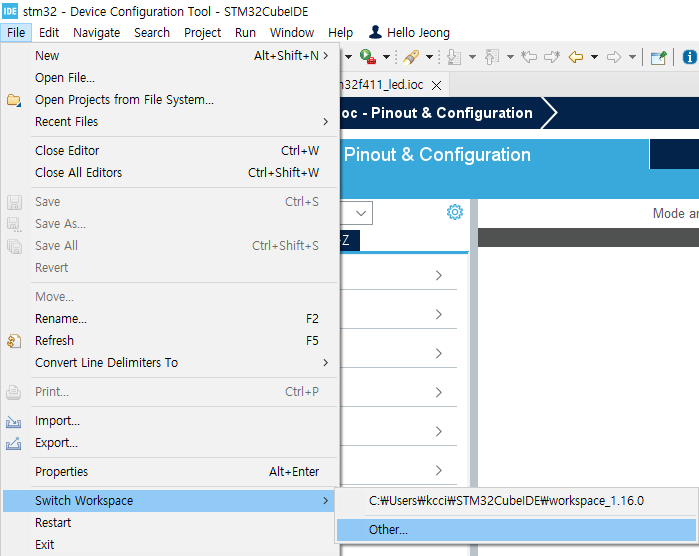Select the stm32f411_led.ioc editor tab

382,85
